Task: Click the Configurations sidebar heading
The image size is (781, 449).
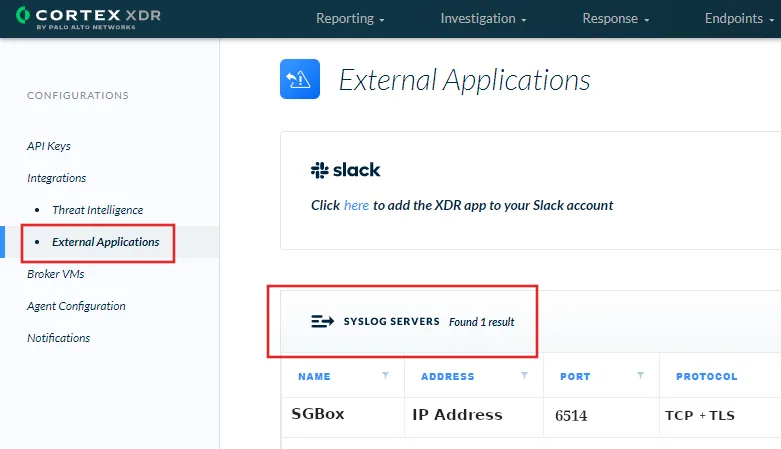Action: coord(78,95)
